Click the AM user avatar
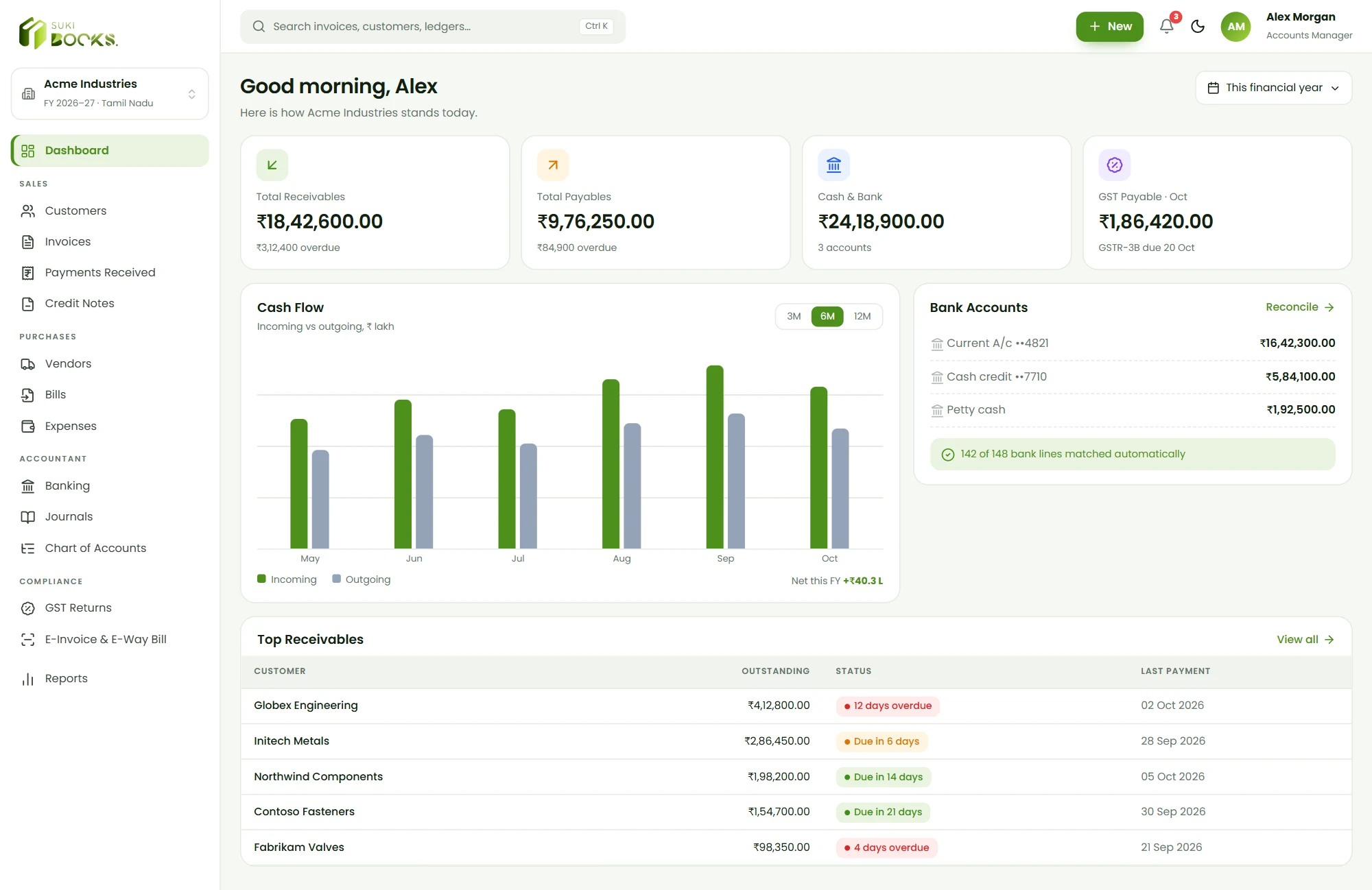 coord(1236,26)
